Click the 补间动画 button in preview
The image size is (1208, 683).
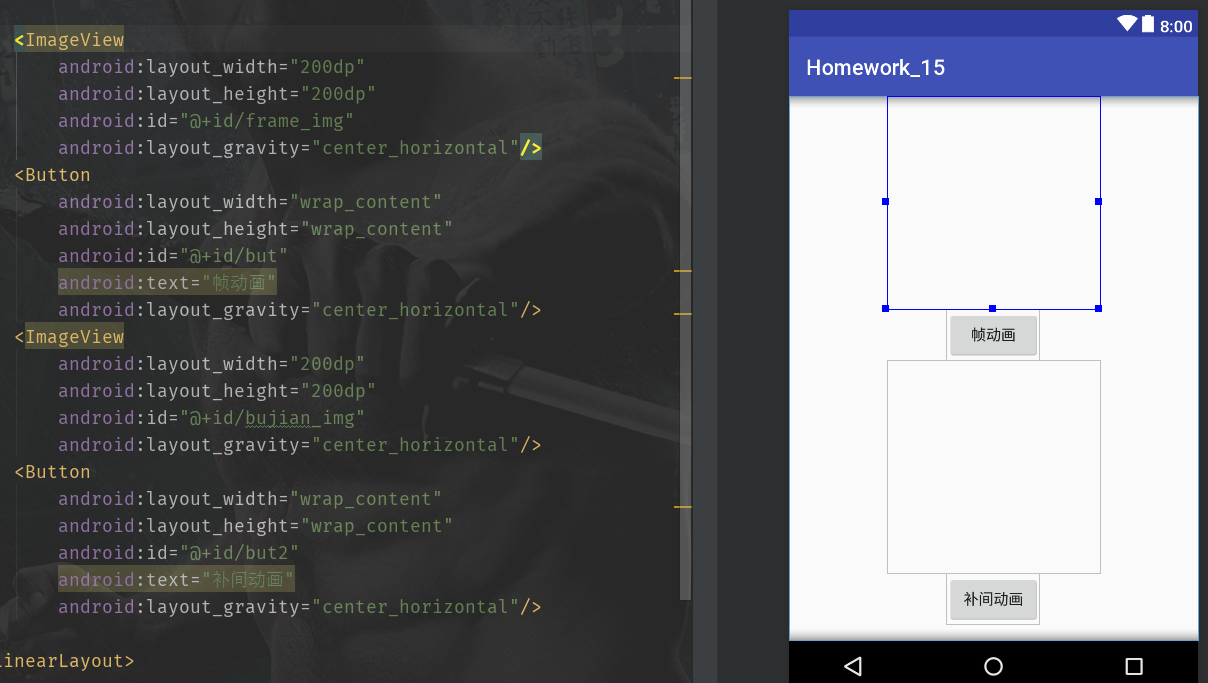click(x=993, y=600)
